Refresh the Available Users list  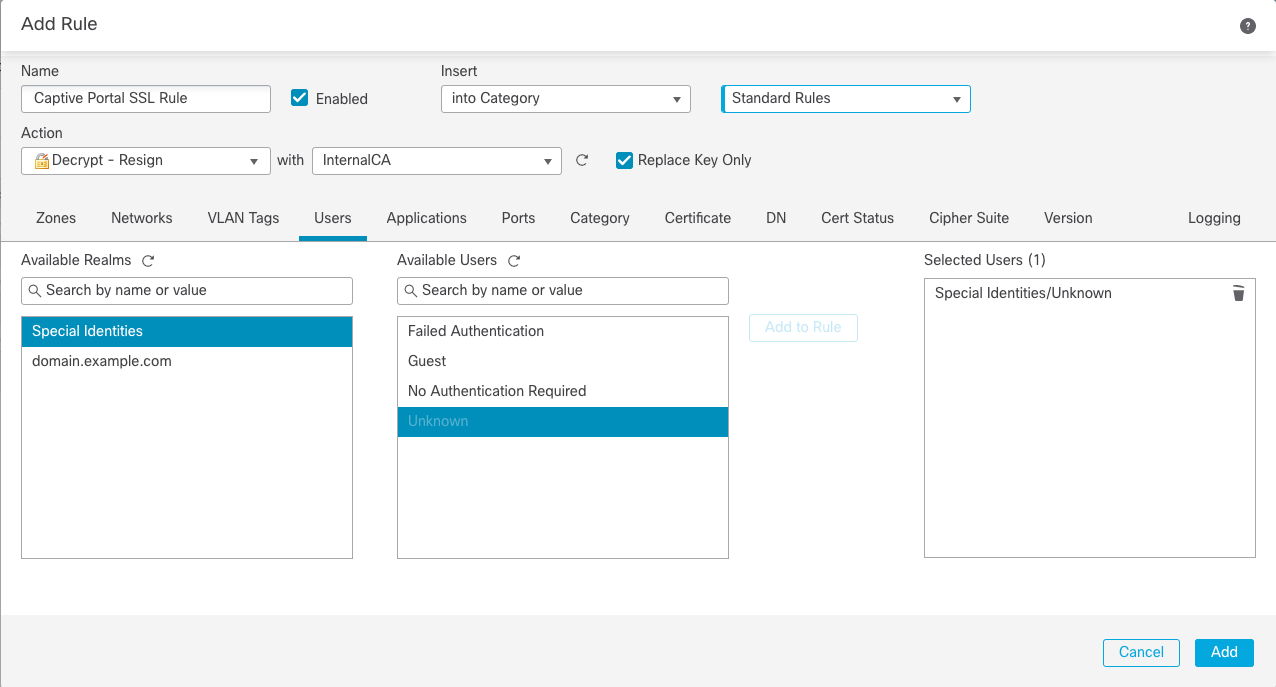(x=514, y=260)
